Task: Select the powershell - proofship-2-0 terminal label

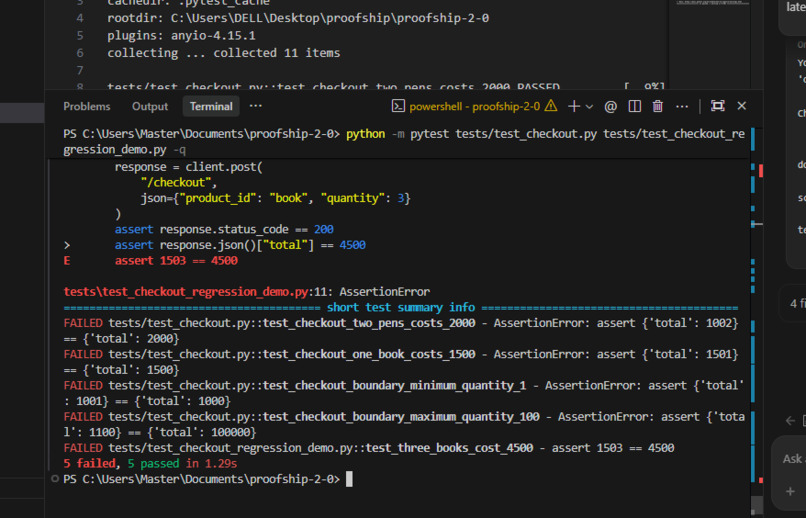Action: tap(474, 106)
